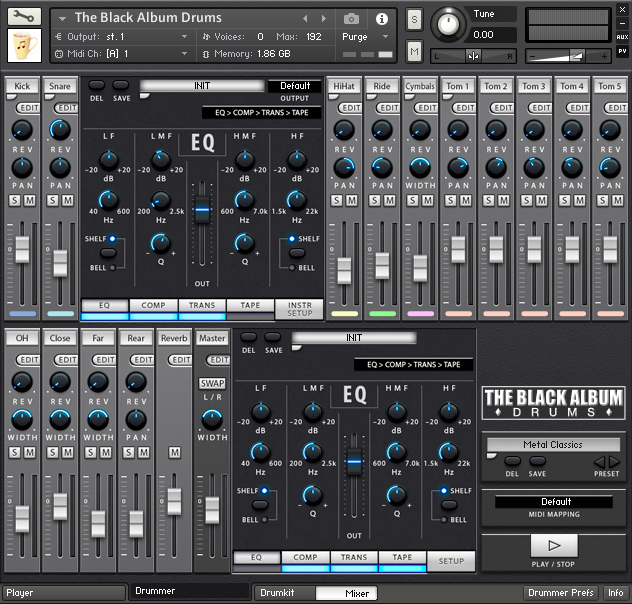Open the Default MIDI MAPPING field
The height and width of the screenshot is (604, 632).
click(554, 502)
